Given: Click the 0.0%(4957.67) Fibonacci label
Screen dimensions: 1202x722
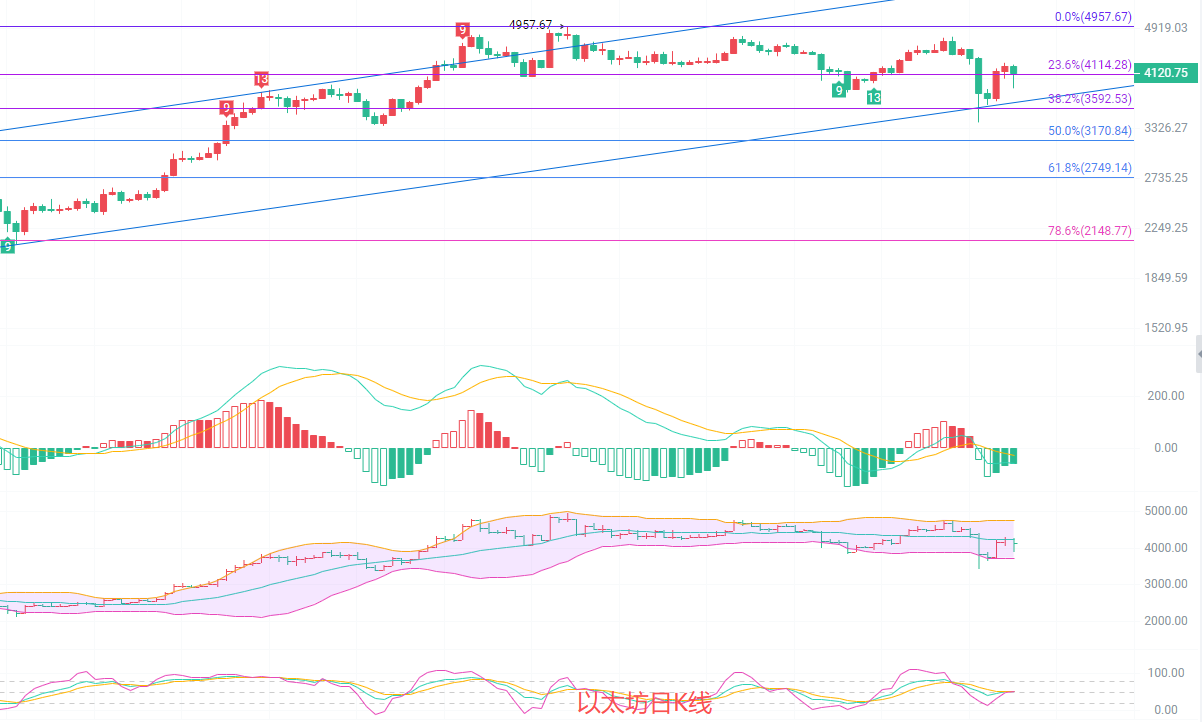Looking at the screenshot, I should [x=1094, y=17].
